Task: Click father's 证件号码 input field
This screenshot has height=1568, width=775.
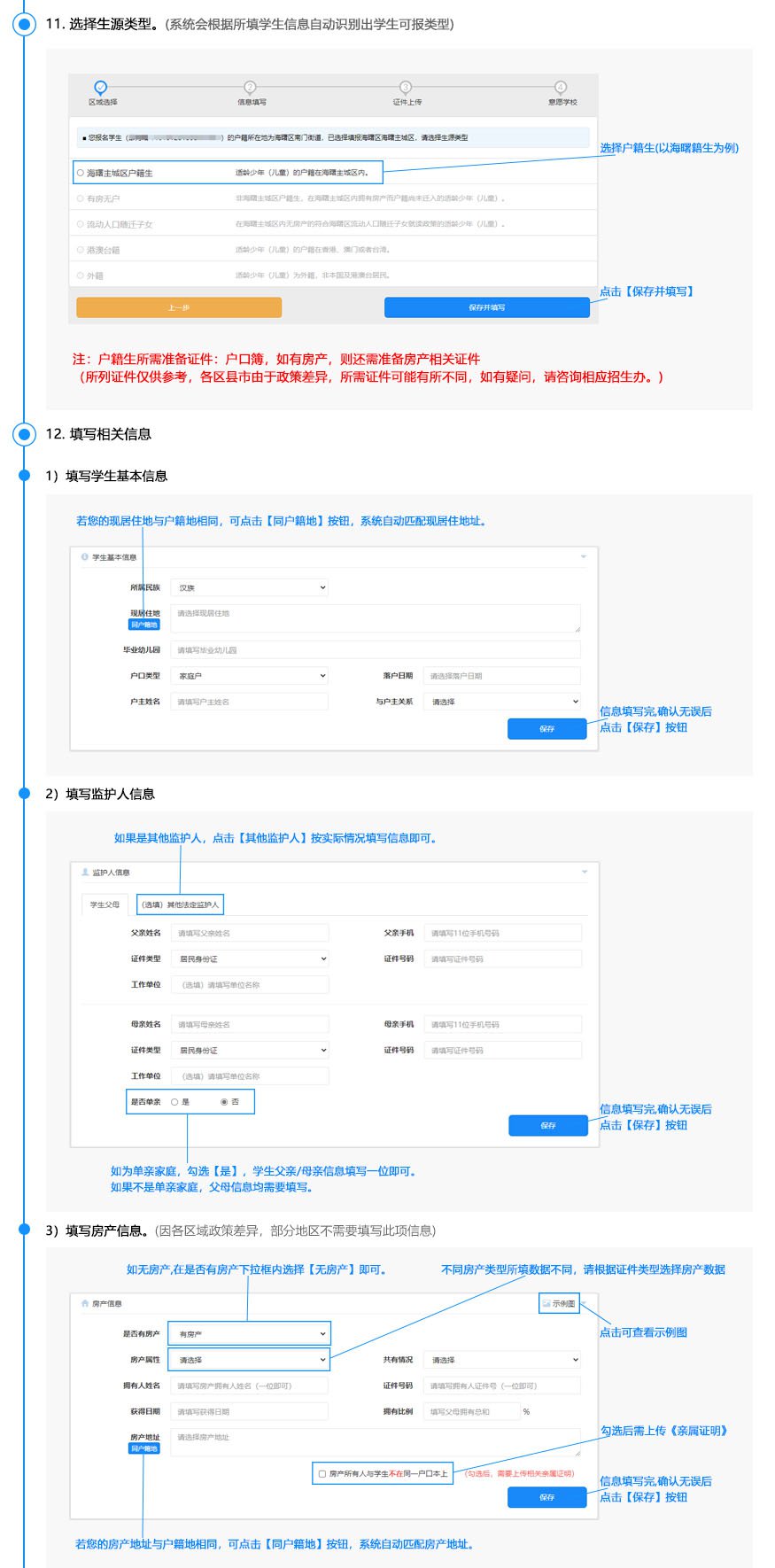Action: pos(503,959)
